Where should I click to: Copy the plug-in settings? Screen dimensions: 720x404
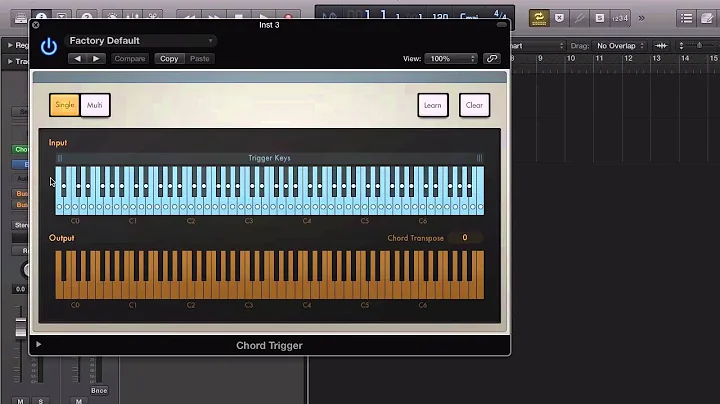(169, 59)
